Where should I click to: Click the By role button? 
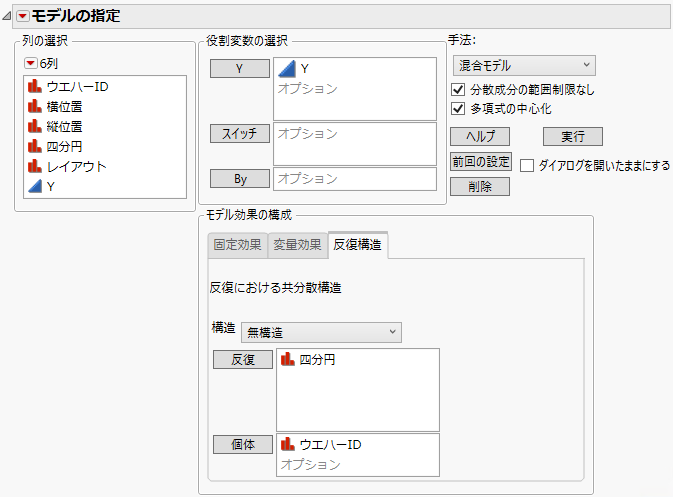pos(239,179)
